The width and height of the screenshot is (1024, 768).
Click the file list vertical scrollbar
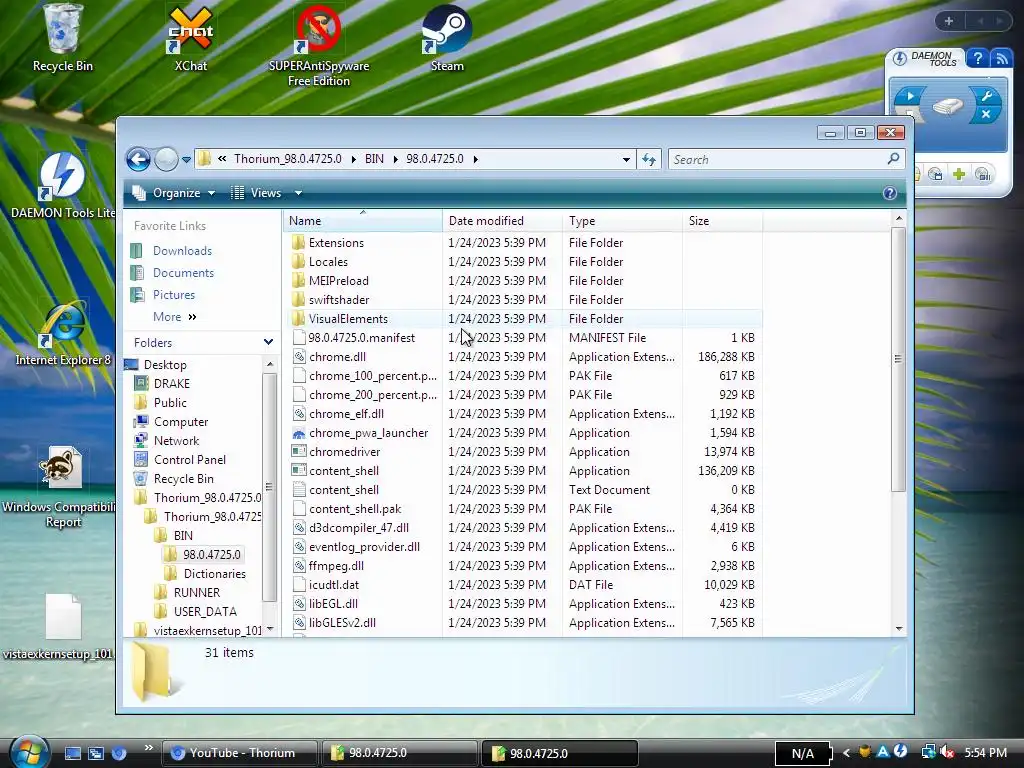[x=899, y=359]
